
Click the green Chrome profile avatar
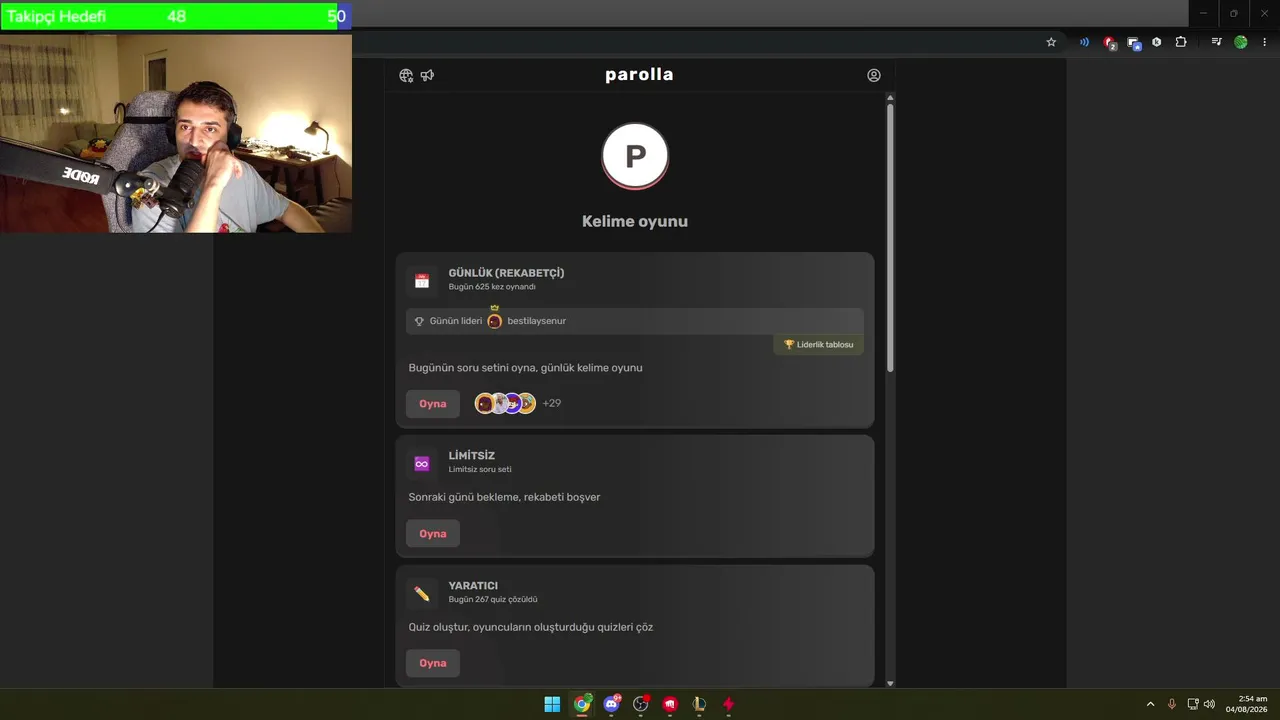(1241, 42)
